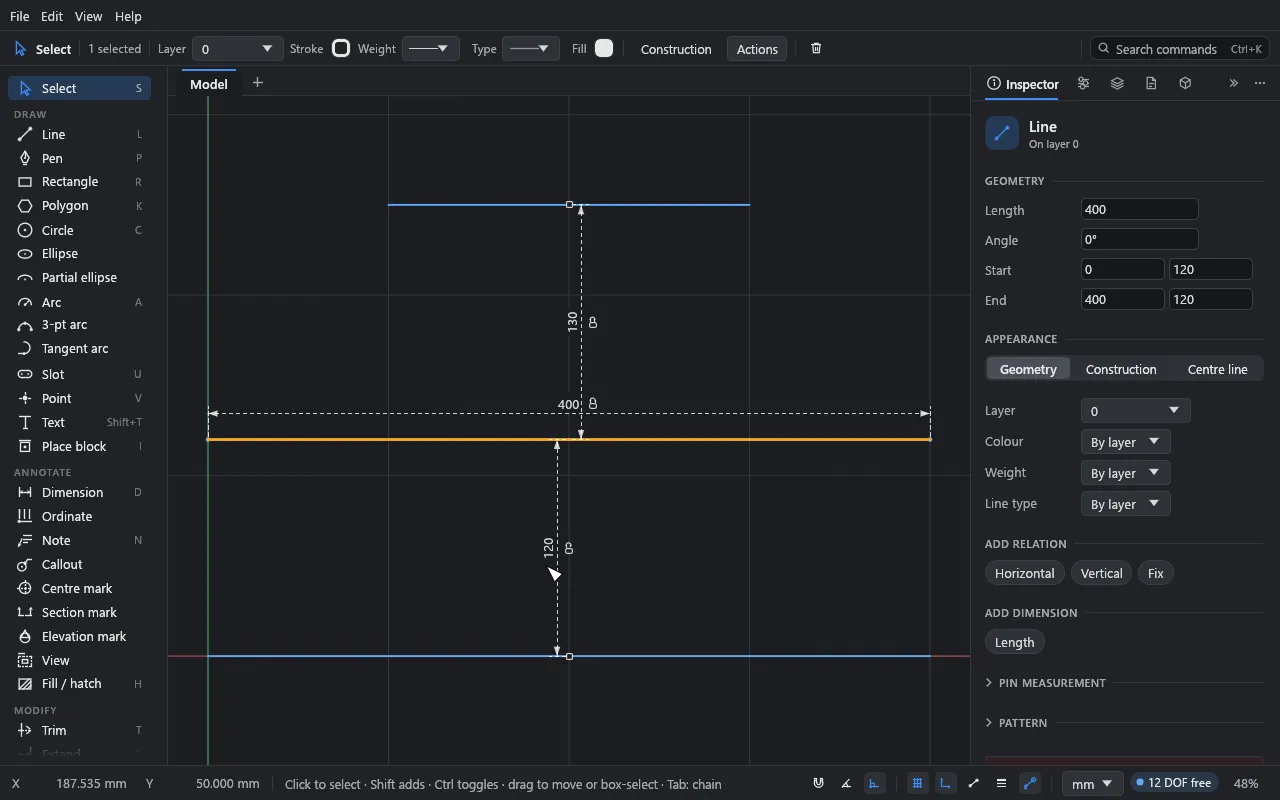Click the Length value field
The height and width of the screenshot is (800, 1280).
[1139, 209]
